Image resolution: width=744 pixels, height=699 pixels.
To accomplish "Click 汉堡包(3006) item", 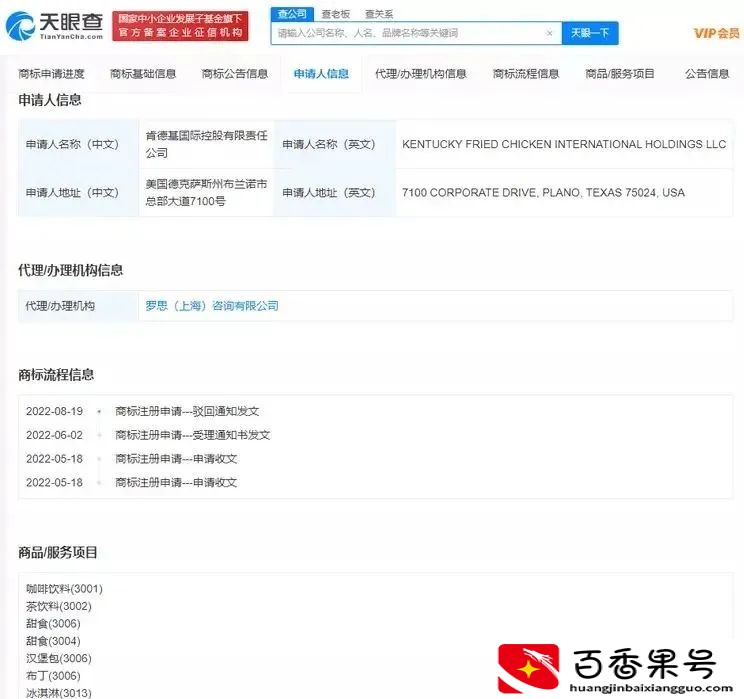I will coord(59,658).
